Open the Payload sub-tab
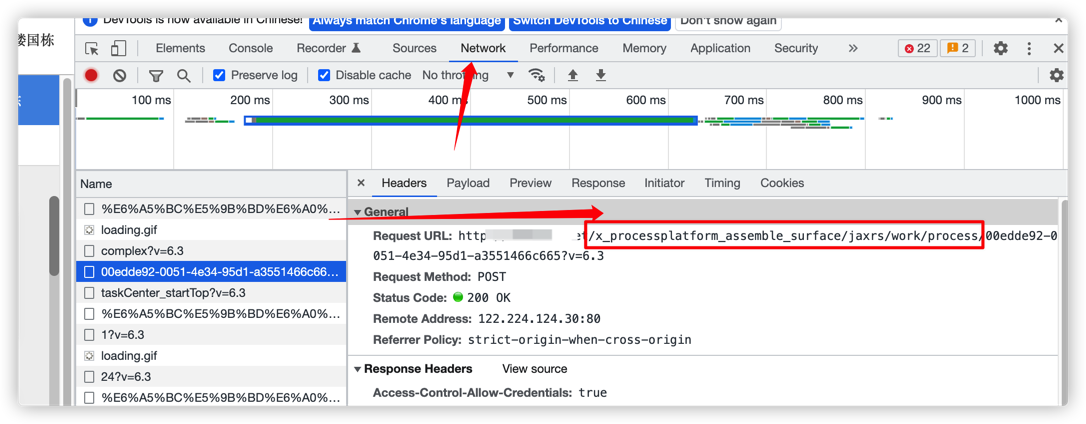The height and width of the screenshot is (424, 1086). [468, 183]
